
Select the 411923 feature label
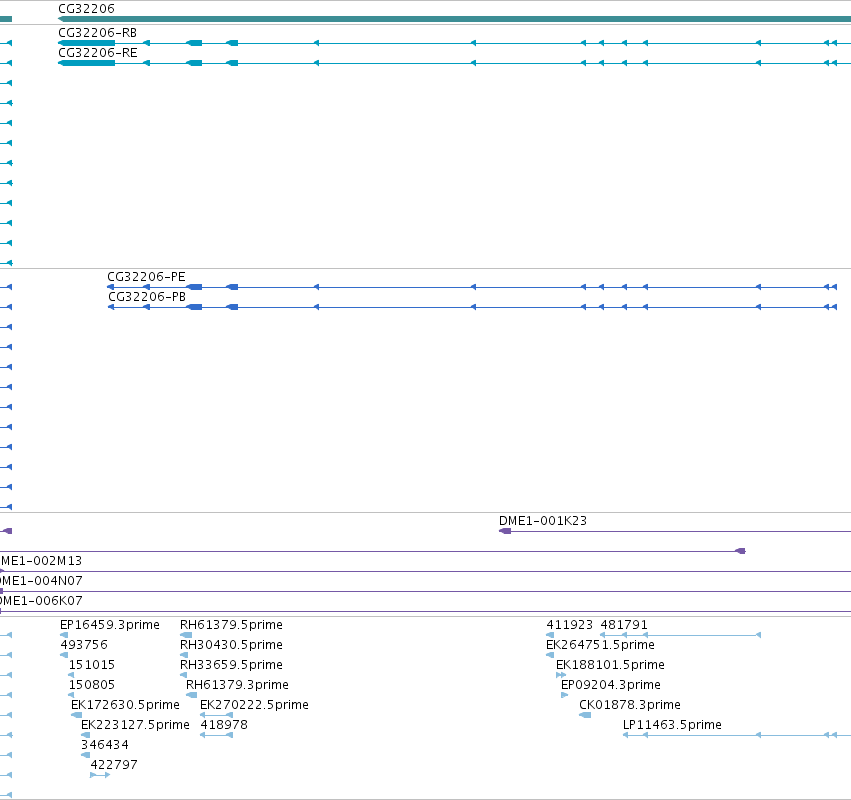point(569,625)
